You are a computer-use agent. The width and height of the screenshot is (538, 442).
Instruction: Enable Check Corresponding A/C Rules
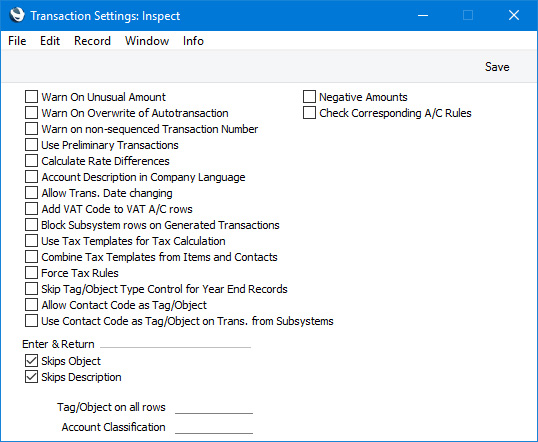[309, 113]
